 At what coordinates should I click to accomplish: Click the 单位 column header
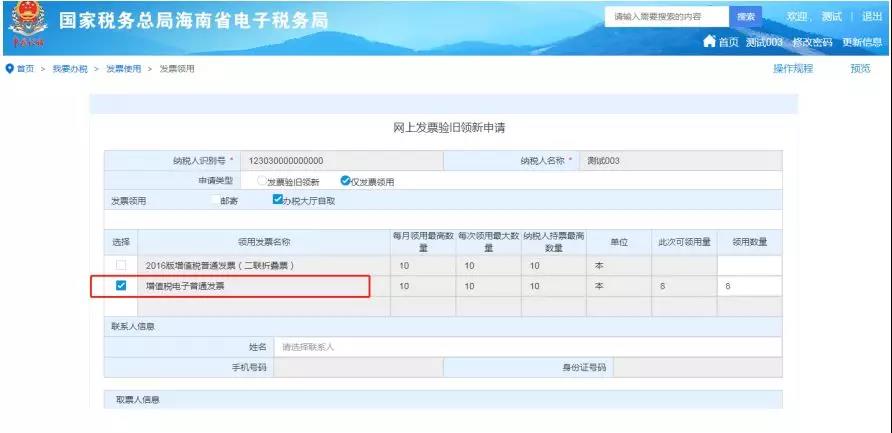click(x=619, y=242)
